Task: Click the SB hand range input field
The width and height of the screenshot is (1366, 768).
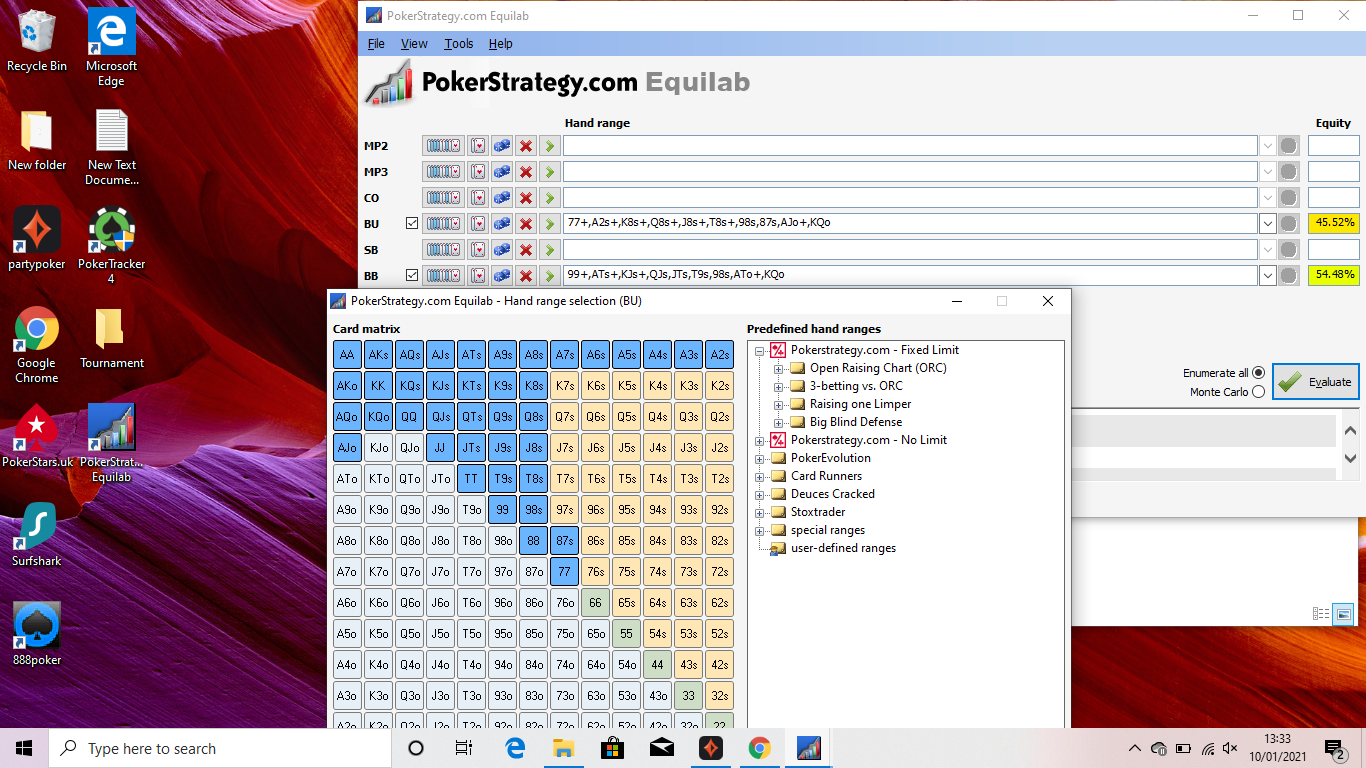Action: pos(910,249)
